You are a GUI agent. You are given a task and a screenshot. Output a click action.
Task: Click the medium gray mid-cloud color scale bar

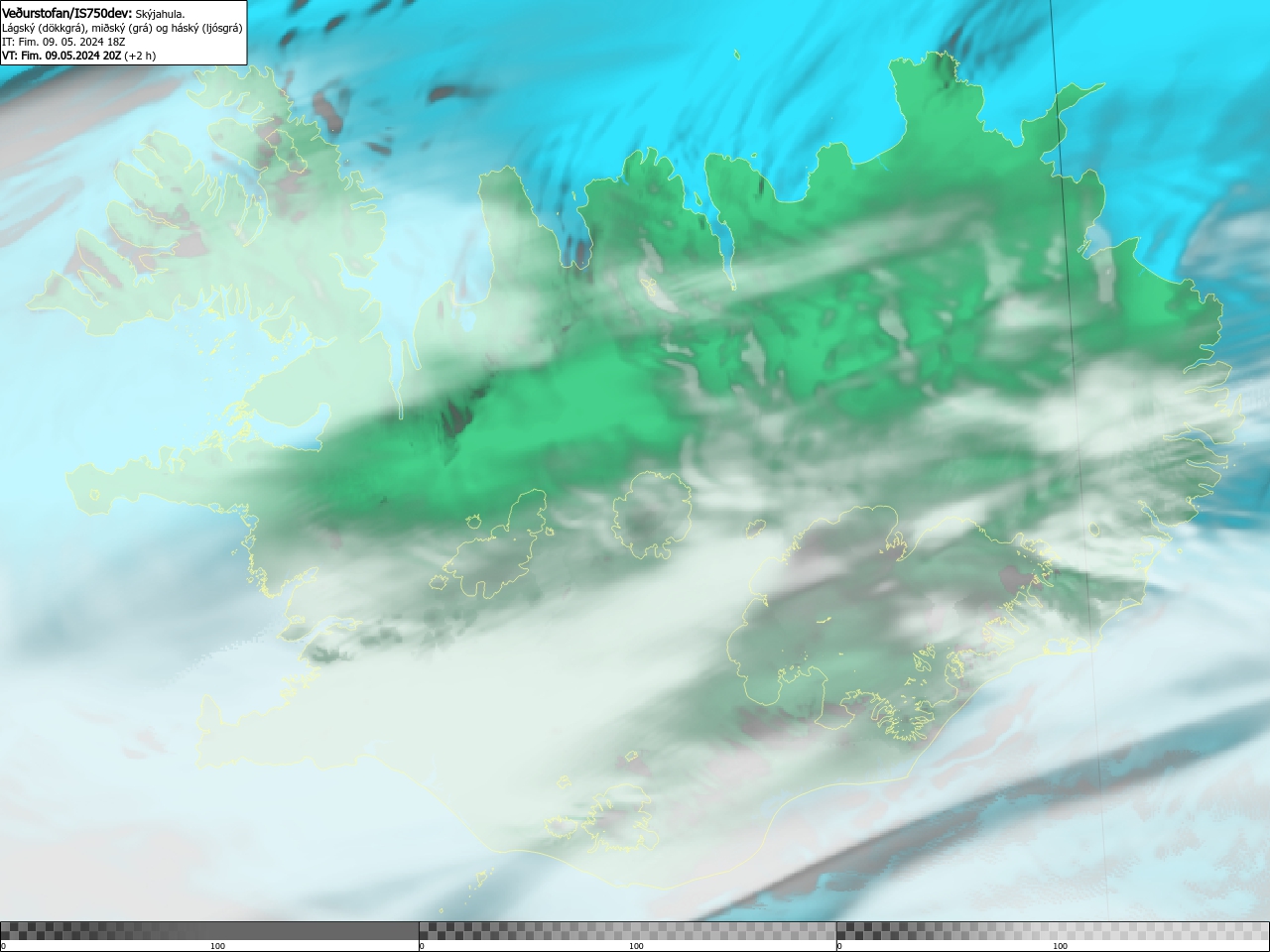[627, 930]
